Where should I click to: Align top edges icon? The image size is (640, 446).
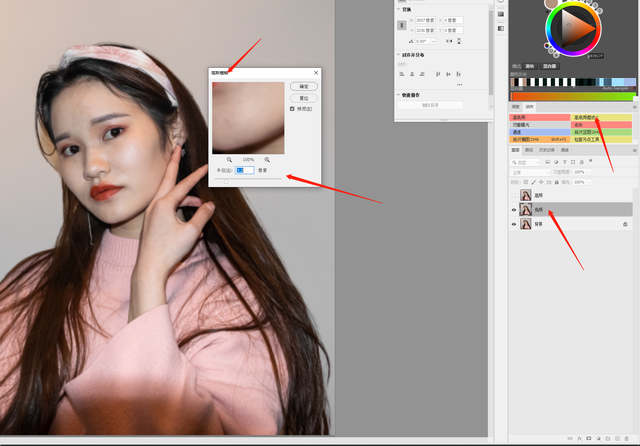438,74
